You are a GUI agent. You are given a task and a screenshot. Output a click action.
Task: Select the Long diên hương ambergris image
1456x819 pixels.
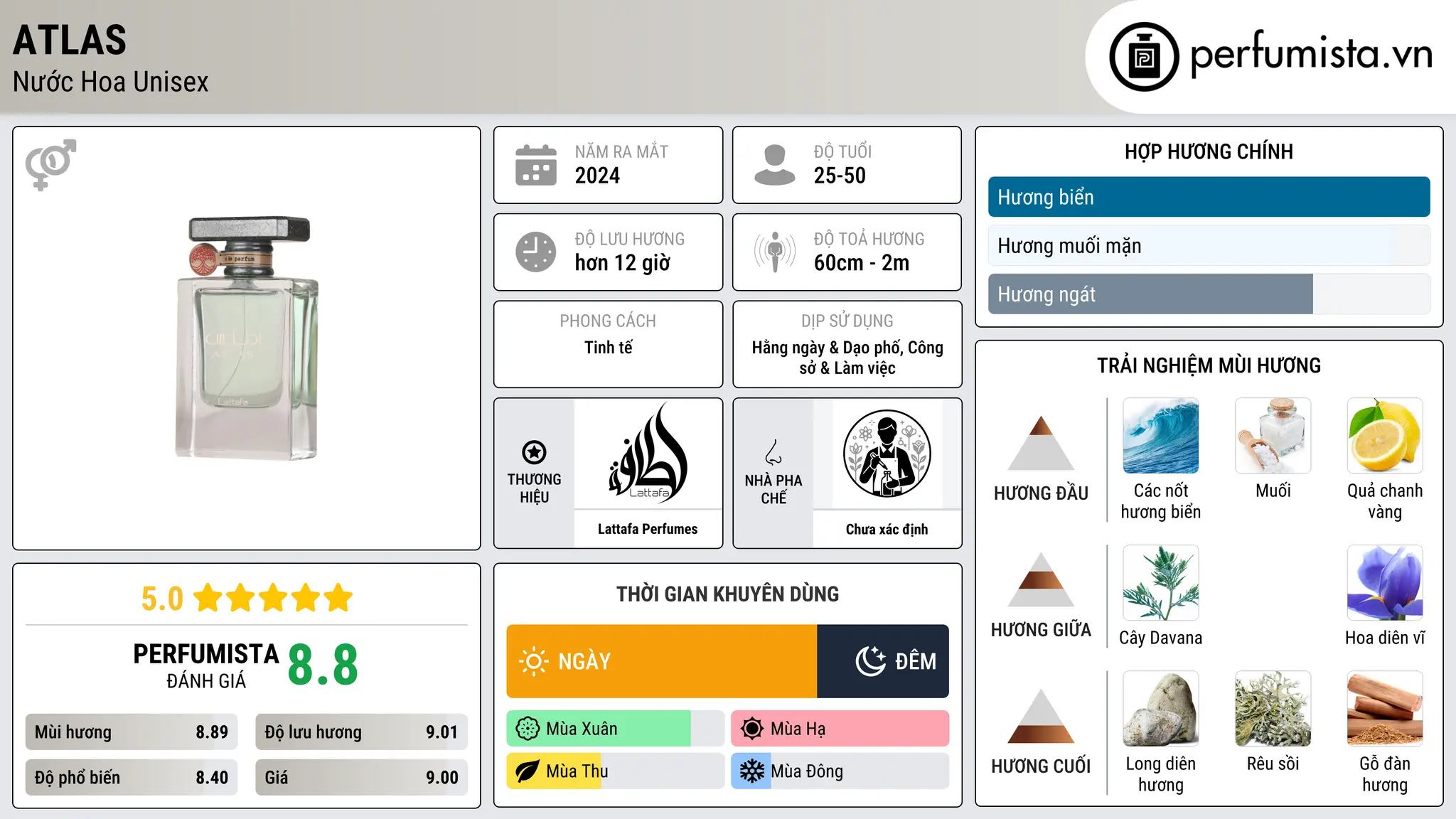pyautogui.click(x=1161, y=709)
